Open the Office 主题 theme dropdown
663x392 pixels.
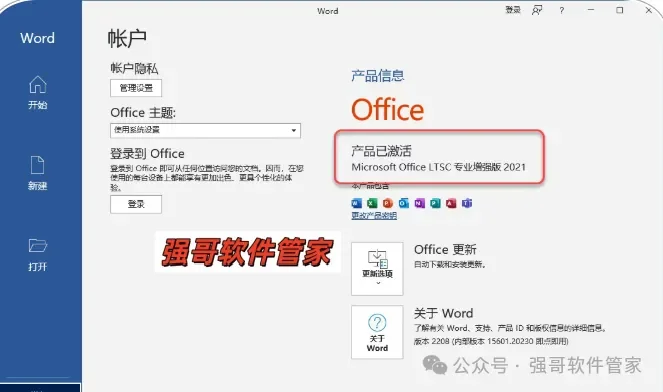205,130
